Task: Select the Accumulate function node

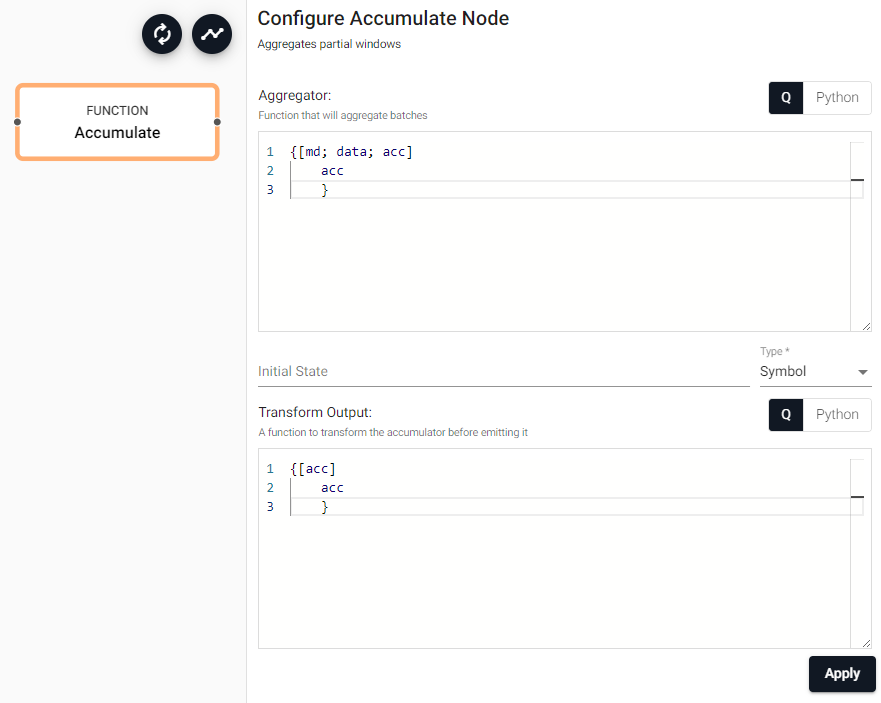Action: [x=117, y=122]
